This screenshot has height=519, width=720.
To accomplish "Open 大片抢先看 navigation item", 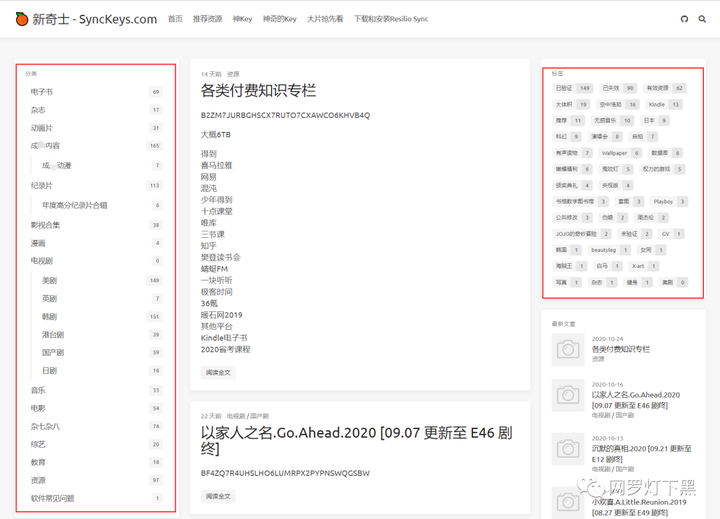I will (325, 19).
